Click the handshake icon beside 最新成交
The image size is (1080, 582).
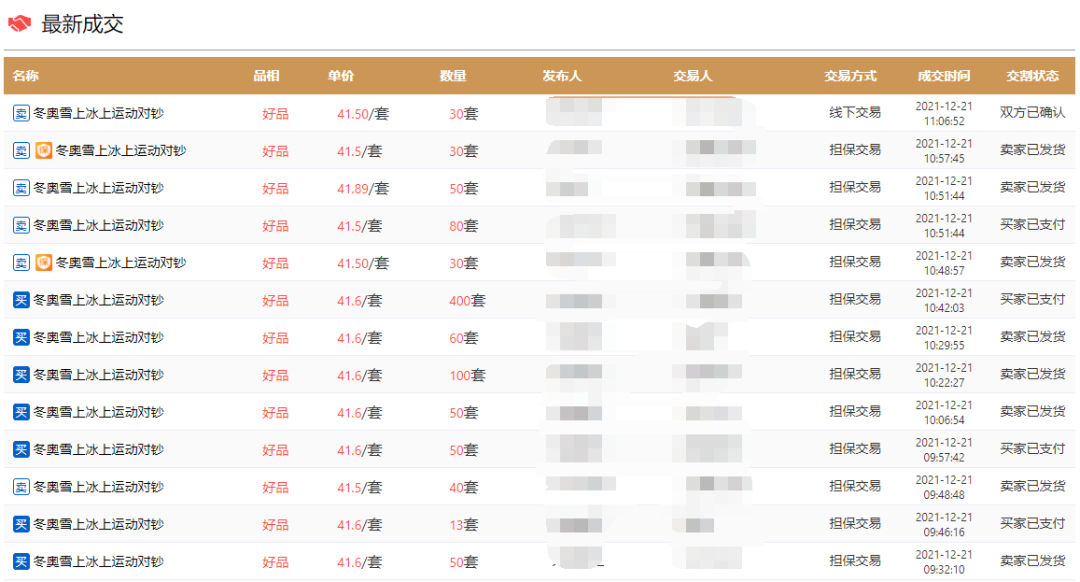pos(19,24)
